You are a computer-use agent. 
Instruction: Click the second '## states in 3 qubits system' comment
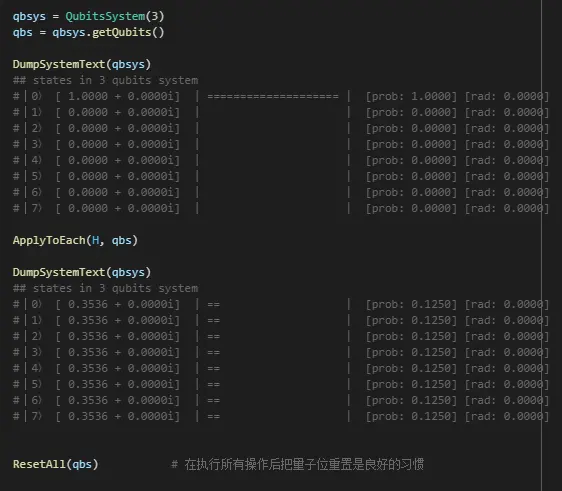[x=105, y=288]
